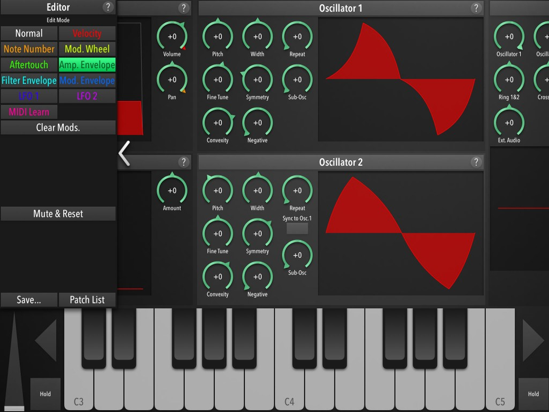Play the C4 key on the keyboard

pos(290,389)
